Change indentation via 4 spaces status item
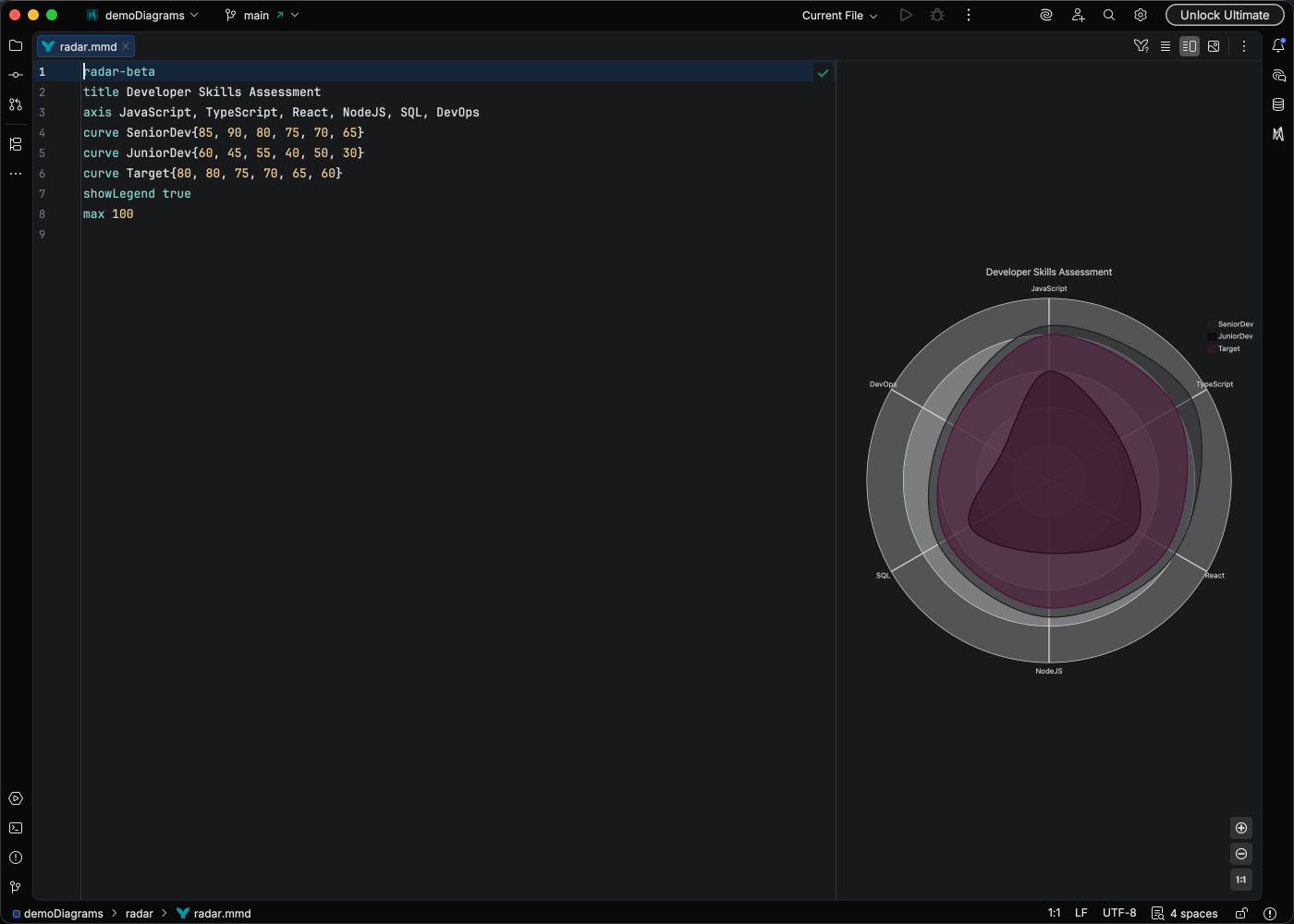 pos(1191,913)
